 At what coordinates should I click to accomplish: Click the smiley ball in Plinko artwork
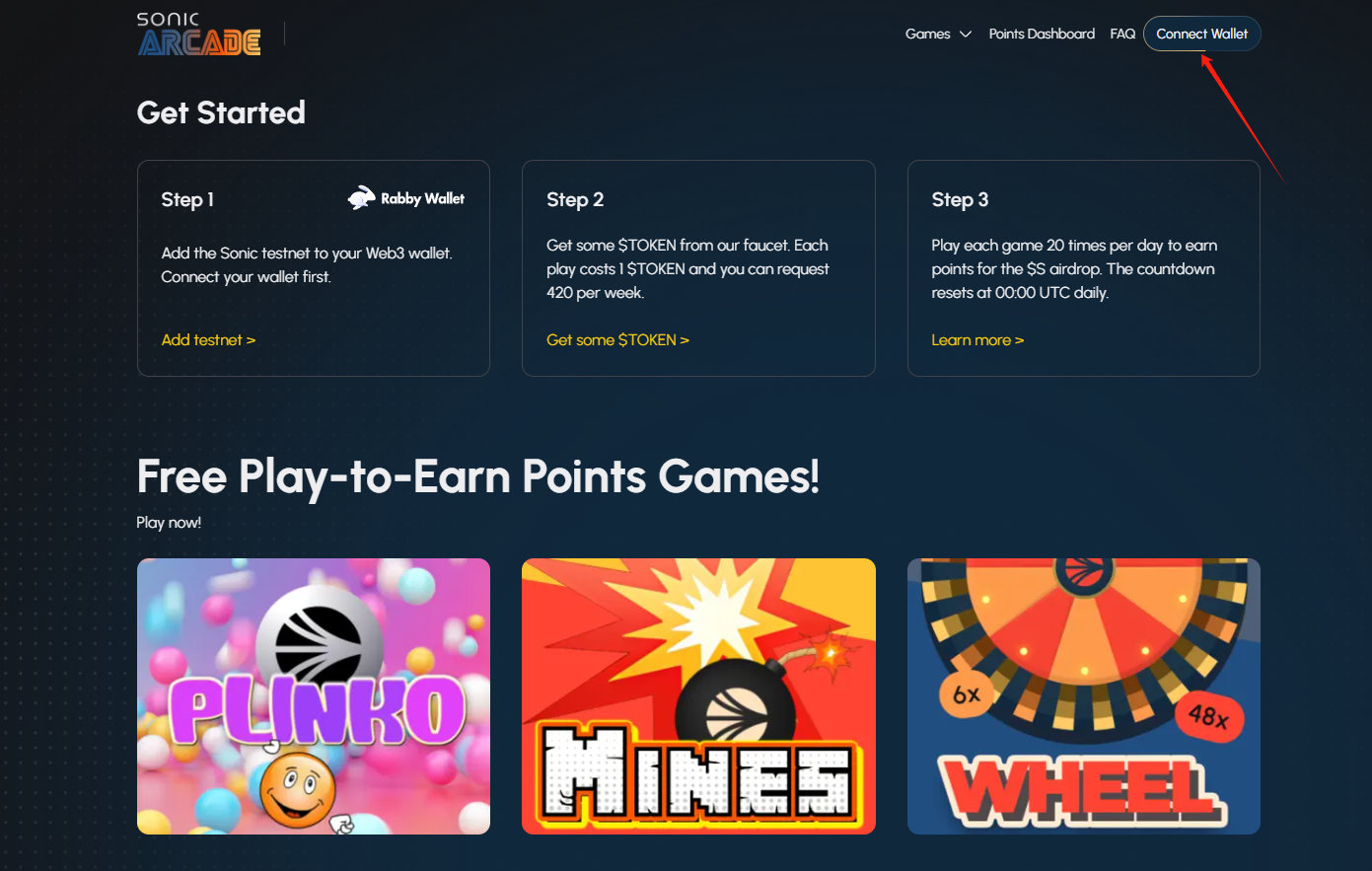pos(298,789)
